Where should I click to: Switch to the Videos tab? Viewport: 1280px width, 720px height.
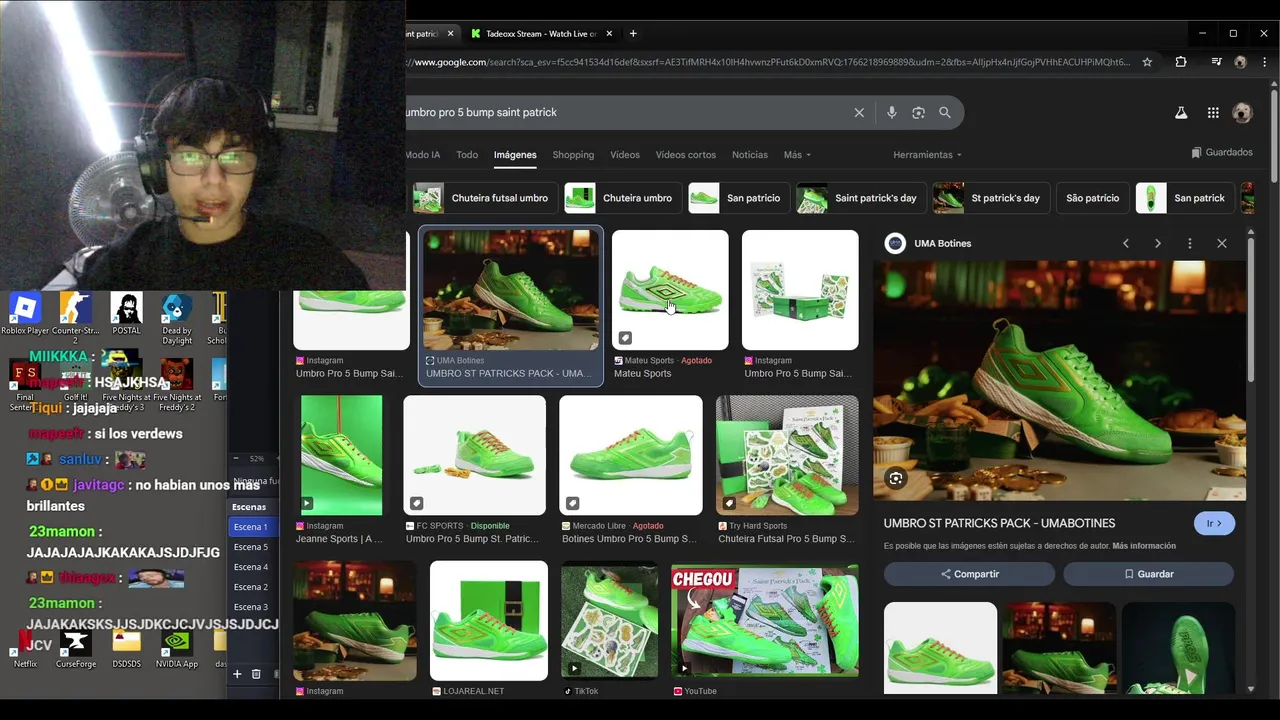(625, 155)
